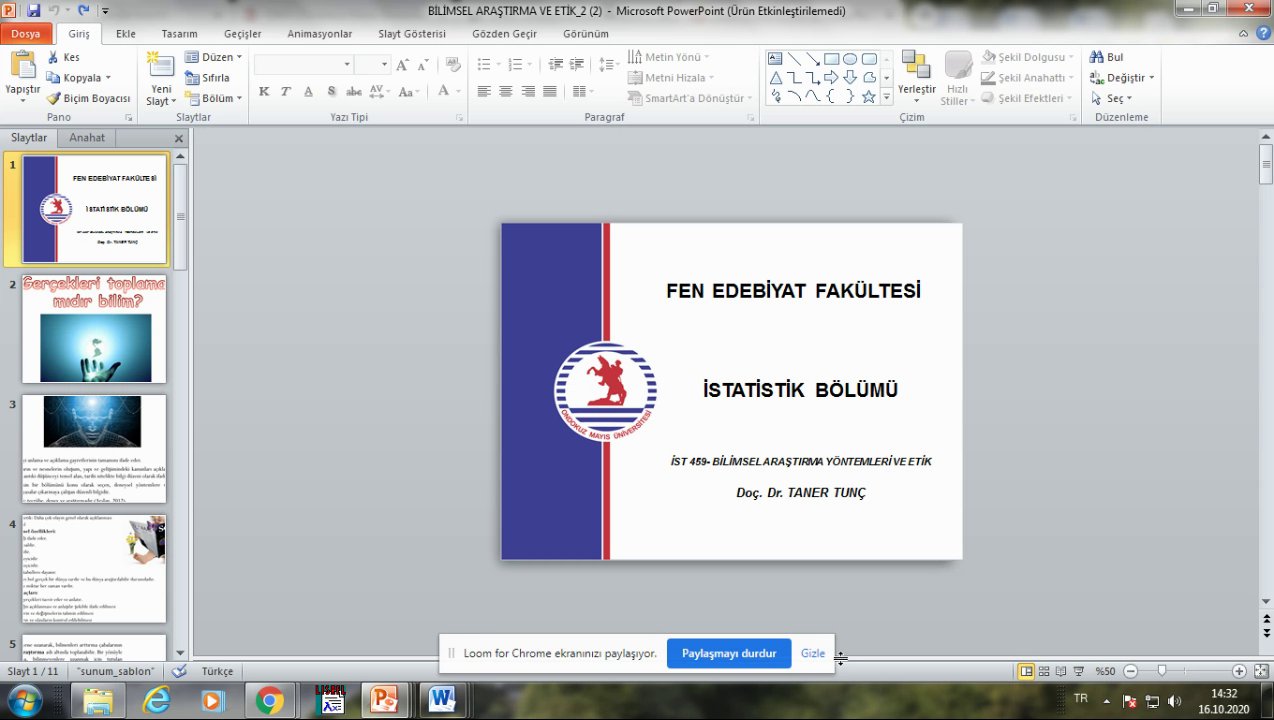1274x720 pixels.
Task: Click the Undo icon in quick access toolbar
Action: click(54, 10)
